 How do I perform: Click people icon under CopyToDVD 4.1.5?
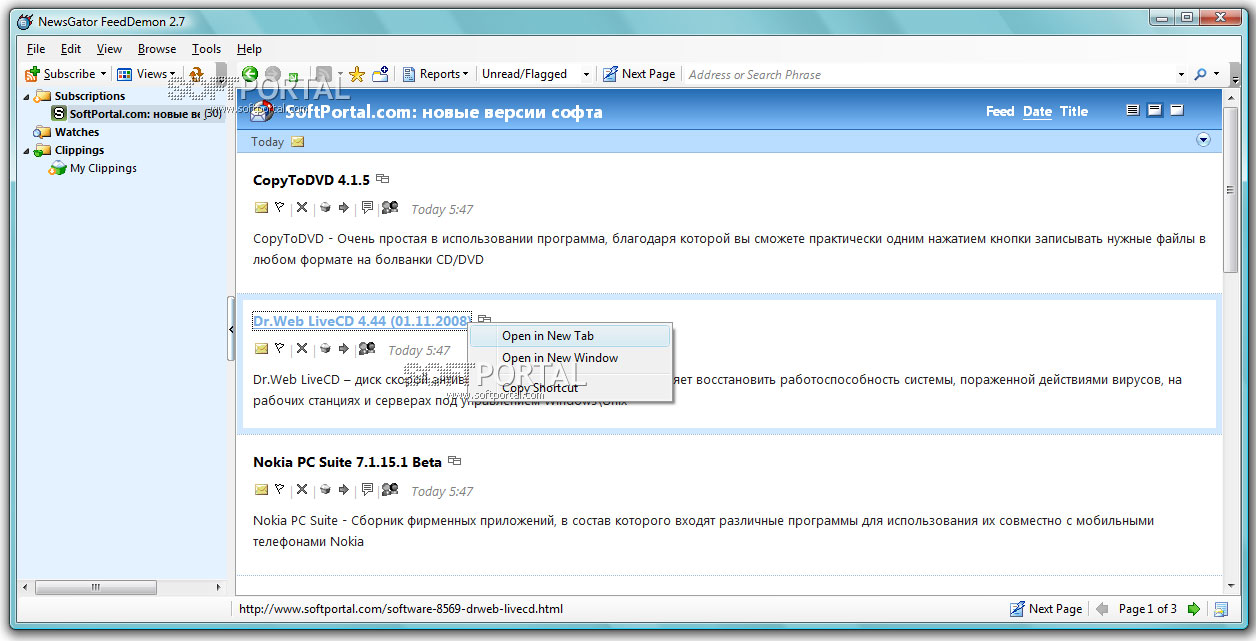[x=390, y=208]
